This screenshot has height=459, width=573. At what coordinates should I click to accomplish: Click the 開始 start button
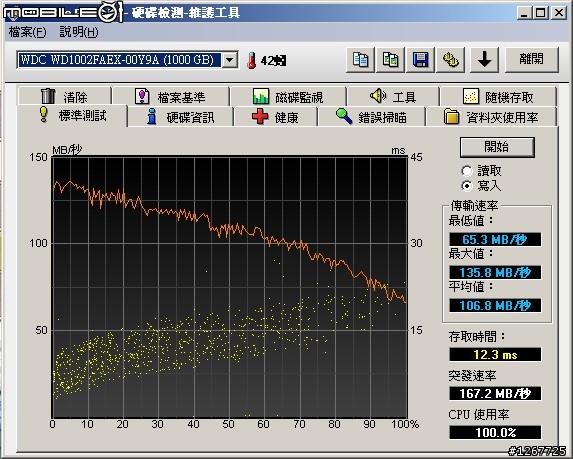click(497, 147)
